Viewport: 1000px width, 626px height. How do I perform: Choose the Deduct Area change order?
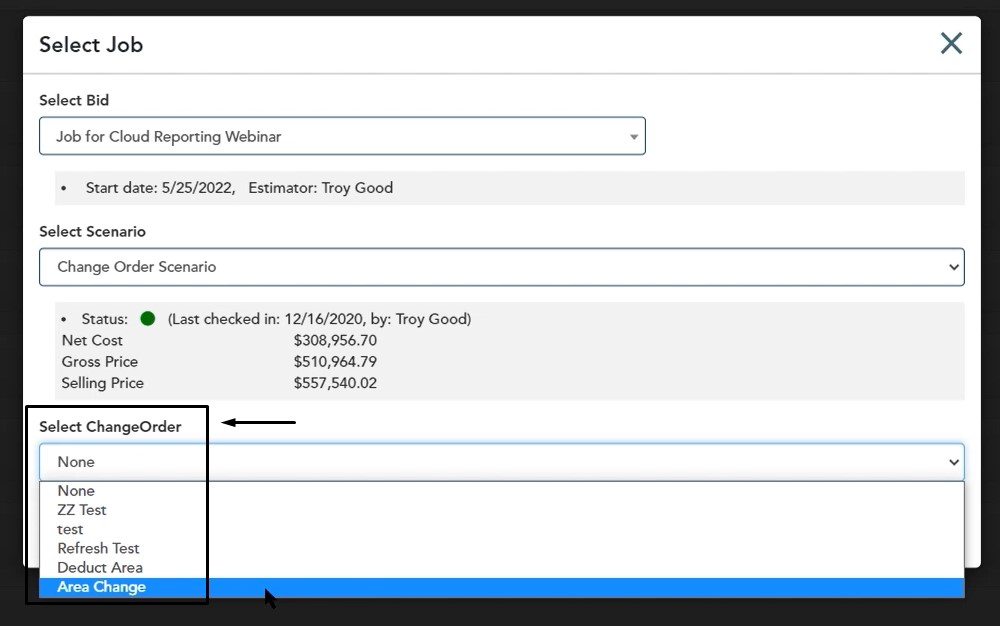100,567
